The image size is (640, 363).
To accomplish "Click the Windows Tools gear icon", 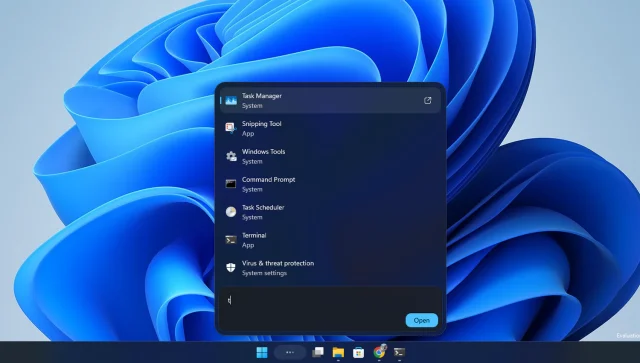I will [x=231, y=156].
